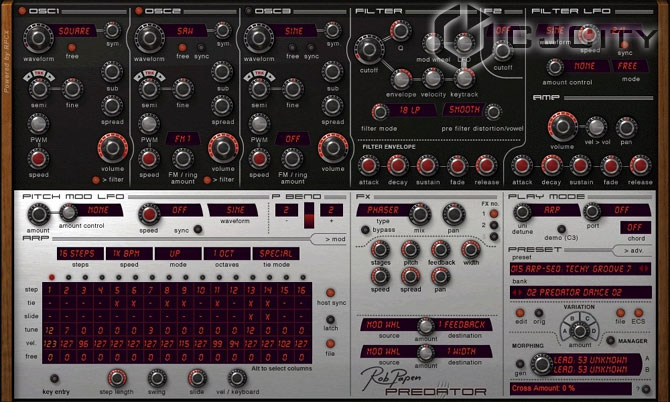Select bank 02 PREDATOR DANCE 02 display
Screen dimensions: 670x402
point(580,293)
